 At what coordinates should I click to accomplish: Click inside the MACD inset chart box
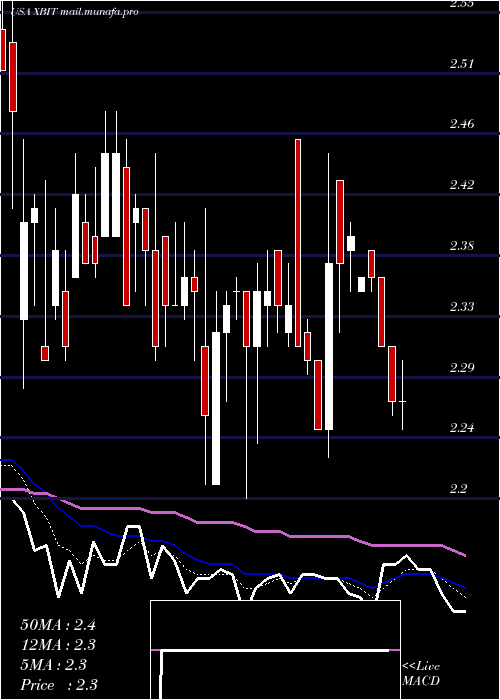[x=275, y=650]
